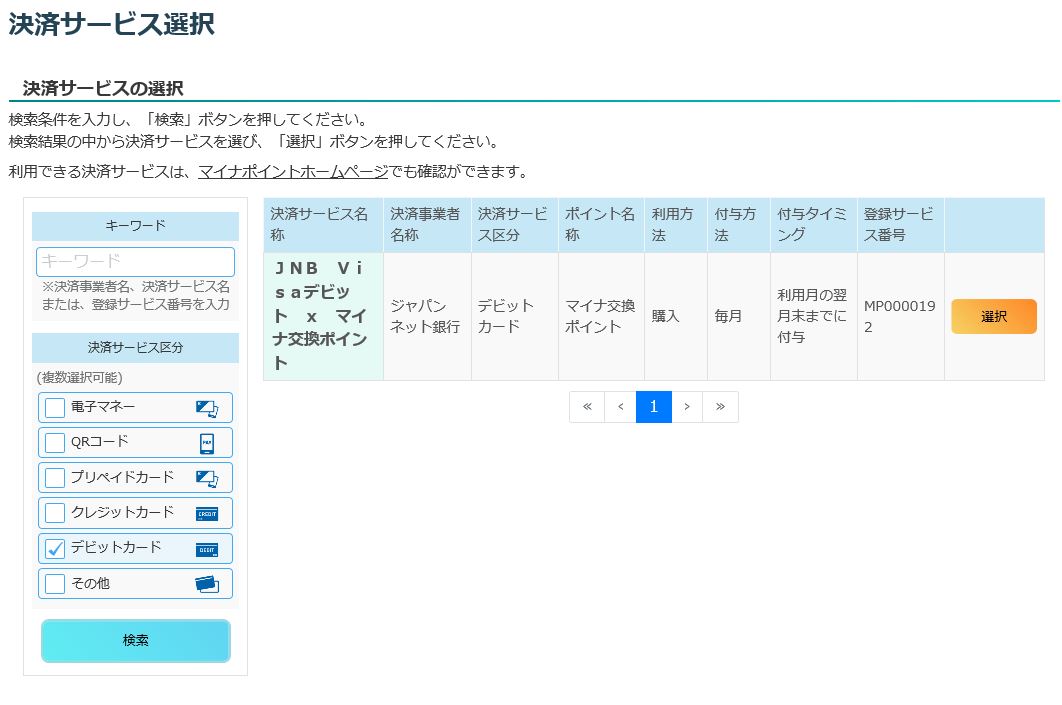Check the その他 checkbox
1062x705 pixels.
[x=55, y=584]
